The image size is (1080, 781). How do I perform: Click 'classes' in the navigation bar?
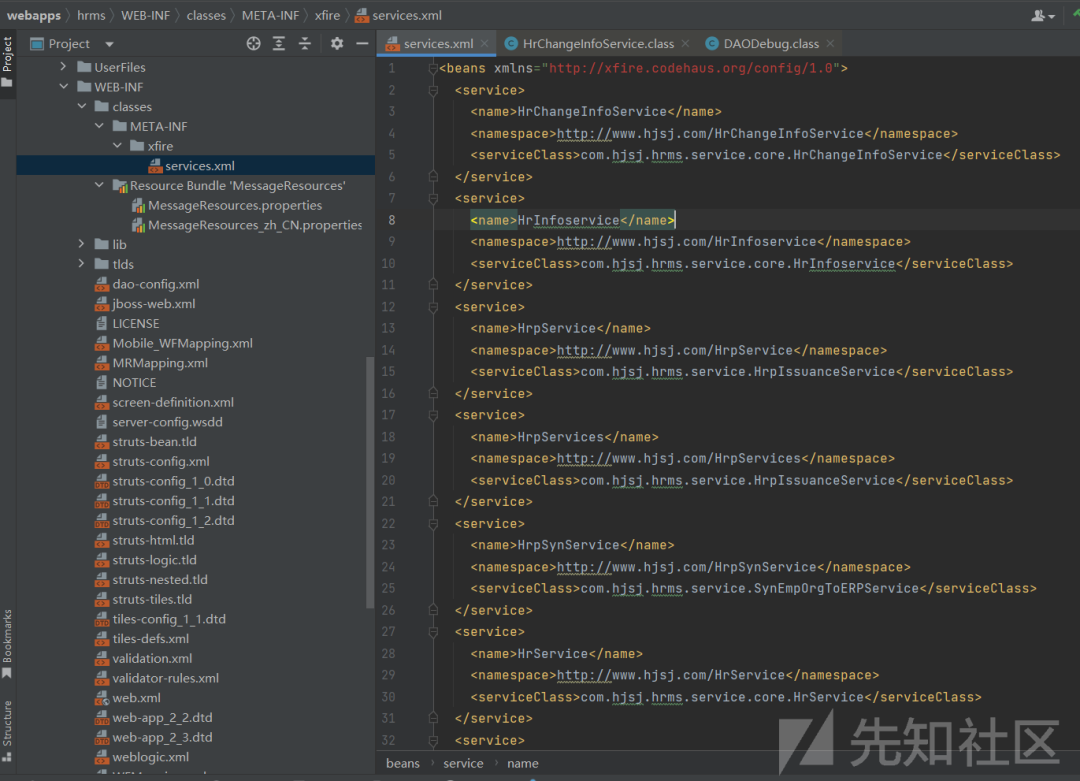(x=206, y=15)
